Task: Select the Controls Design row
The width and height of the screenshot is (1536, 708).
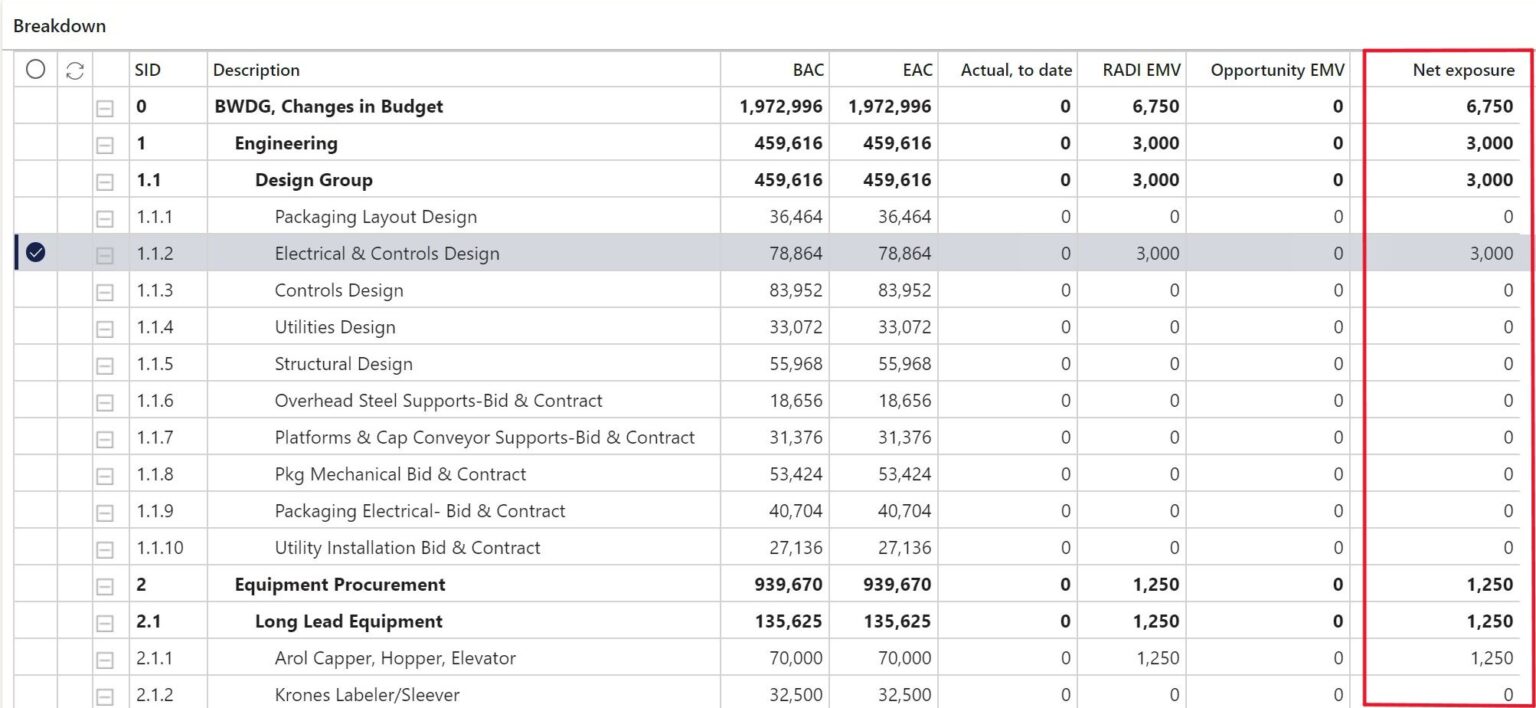Action: click(x=339, y=291)
